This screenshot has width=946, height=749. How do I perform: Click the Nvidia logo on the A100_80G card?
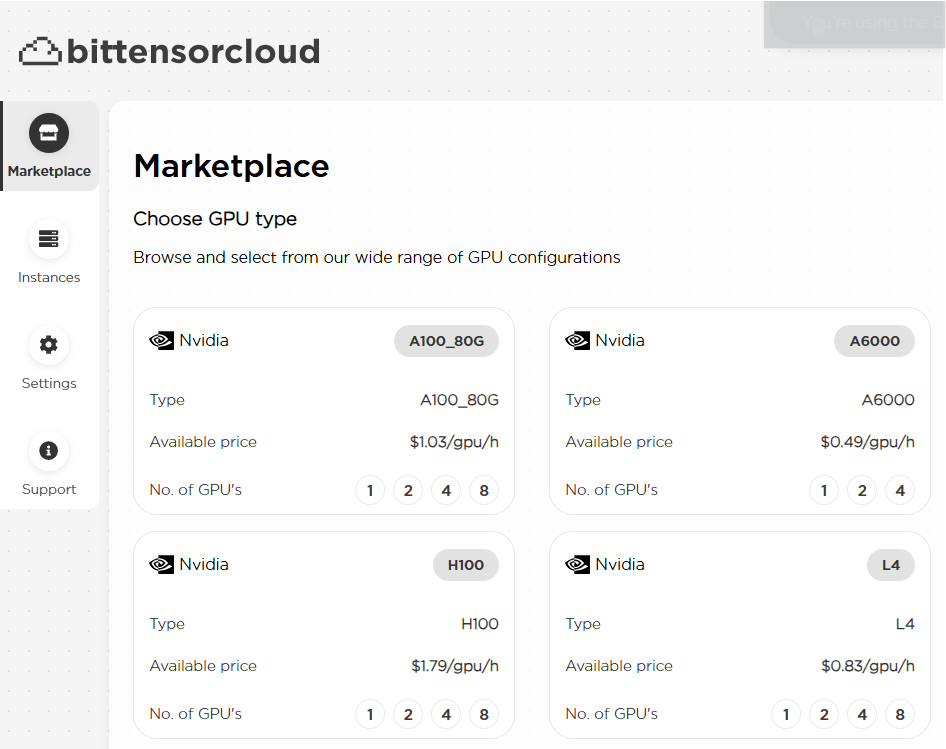160,340
